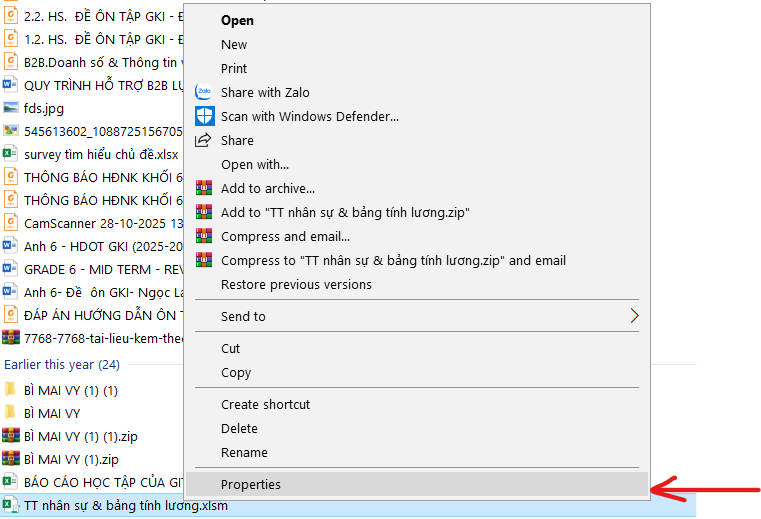The image size is (761, 519).
Task: Select file name BÁO CÁO HỌC TẬP CỦA
Action: (103, 483)
